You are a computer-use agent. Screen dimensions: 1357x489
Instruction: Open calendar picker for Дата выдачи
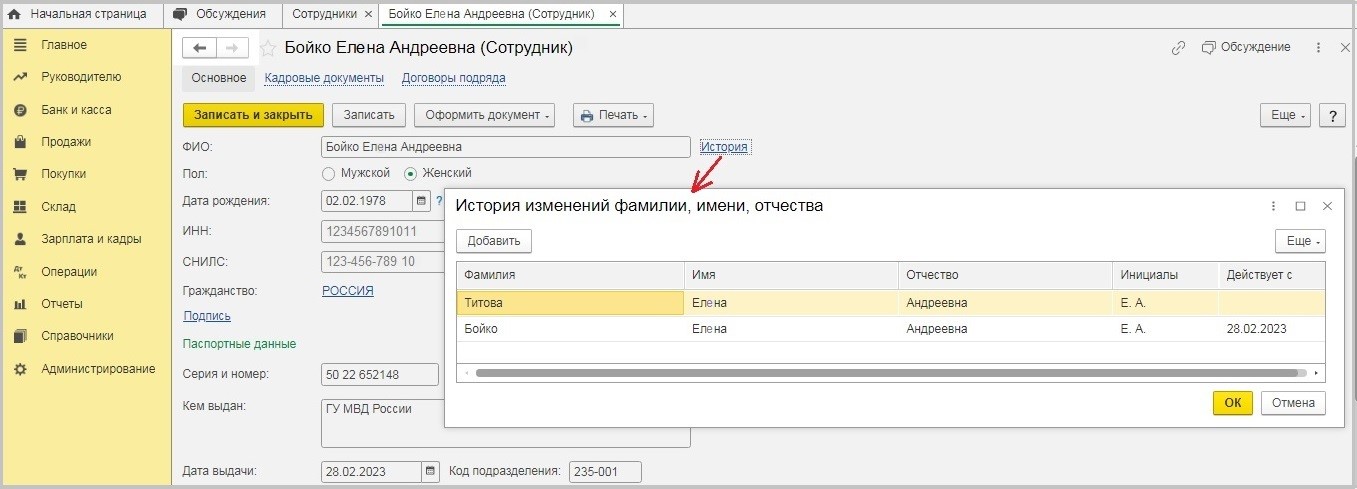pos(430,472)
